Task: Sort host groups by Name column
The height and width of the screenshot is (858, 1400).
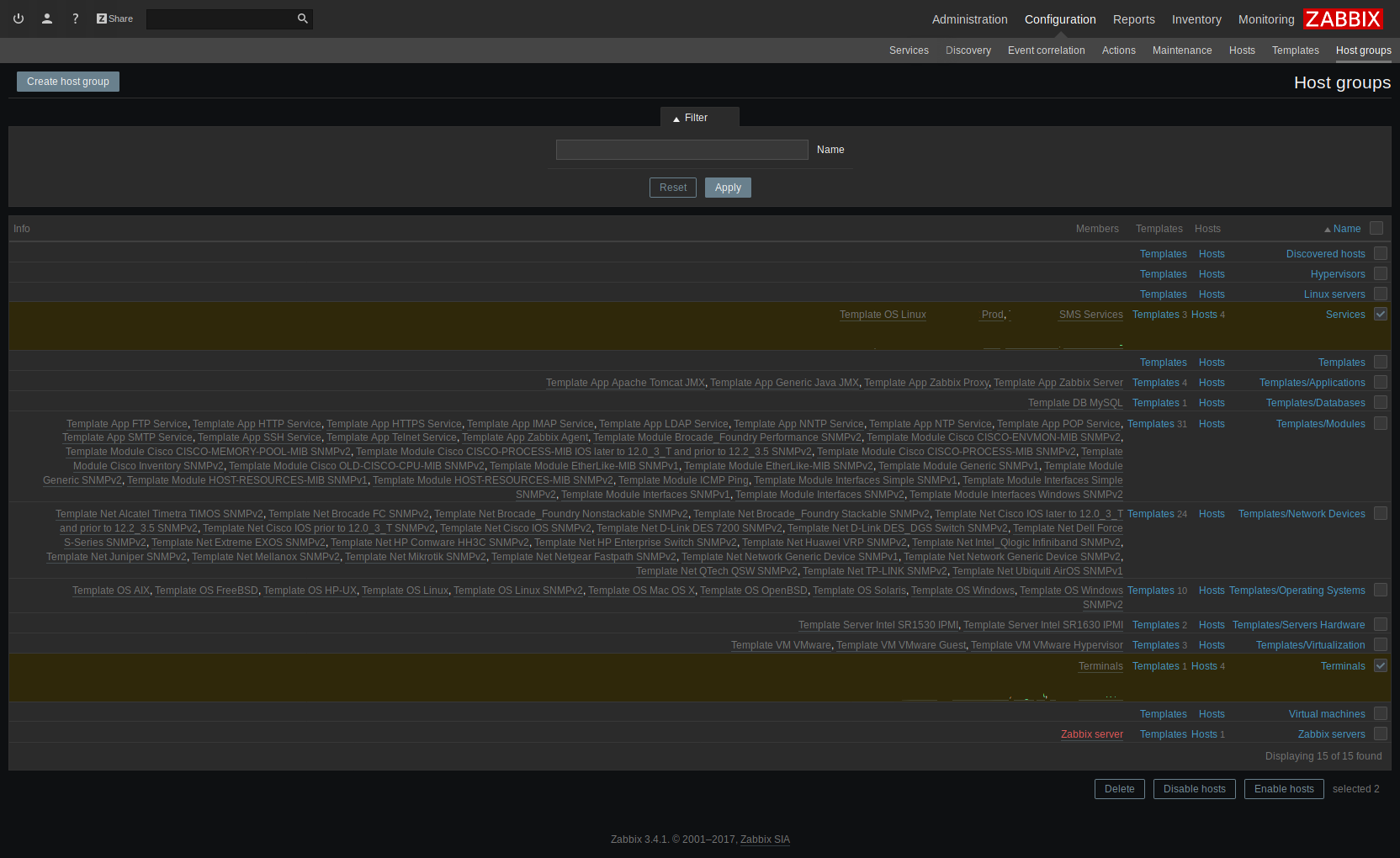Action: point(1346,229)
